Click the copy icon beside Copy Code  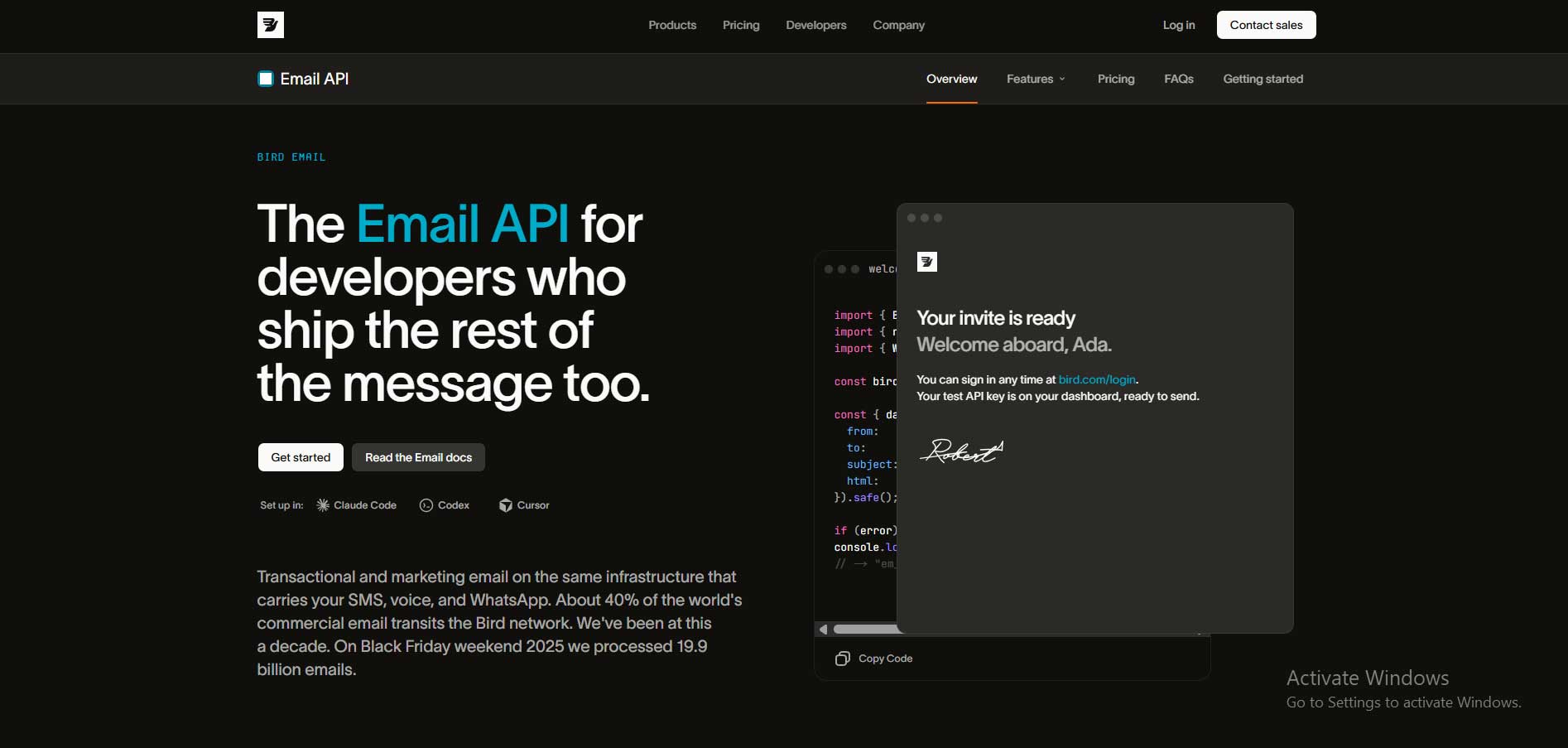point(843,659)
